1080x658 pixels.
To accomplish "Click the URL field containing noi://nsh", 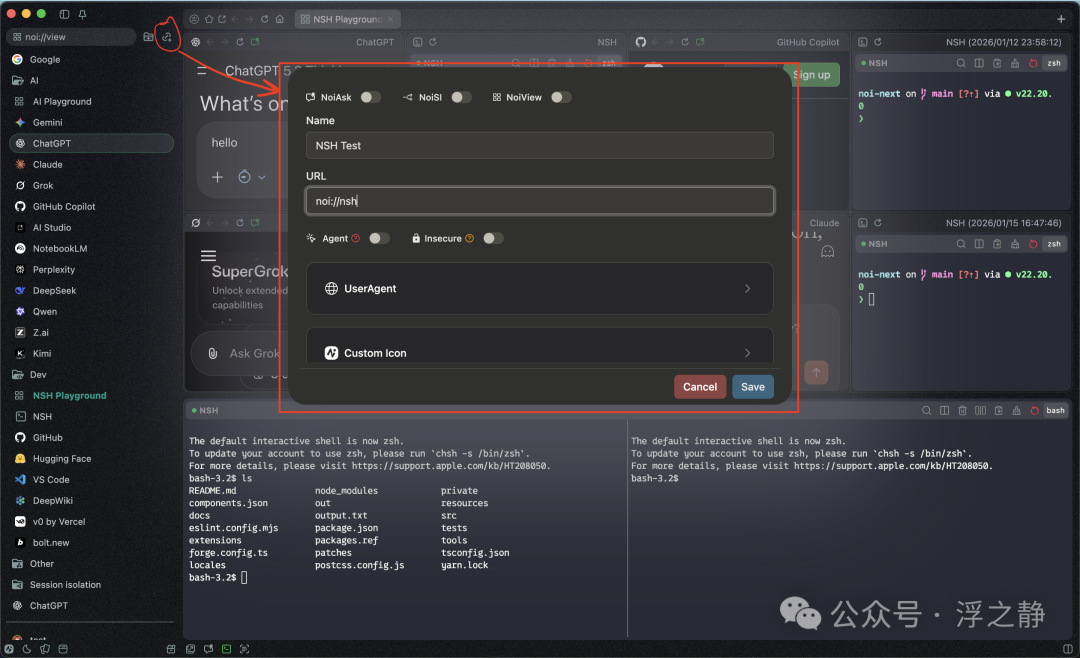I will pyautogui.click(x=539, y=201).
